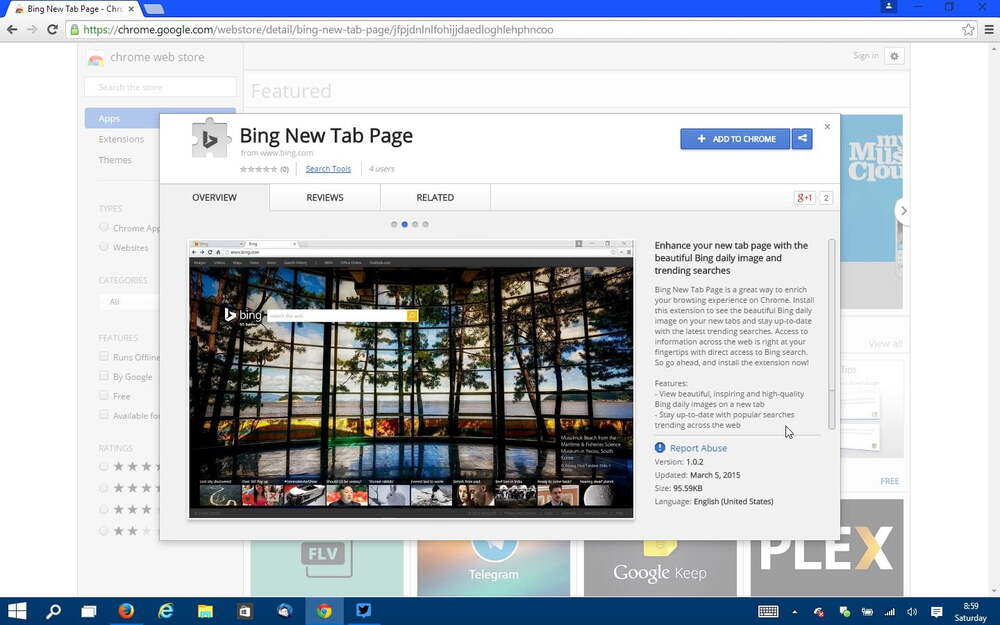Open the Search Tools link
The image size is (1000, 625).
(x=328, y=168)
